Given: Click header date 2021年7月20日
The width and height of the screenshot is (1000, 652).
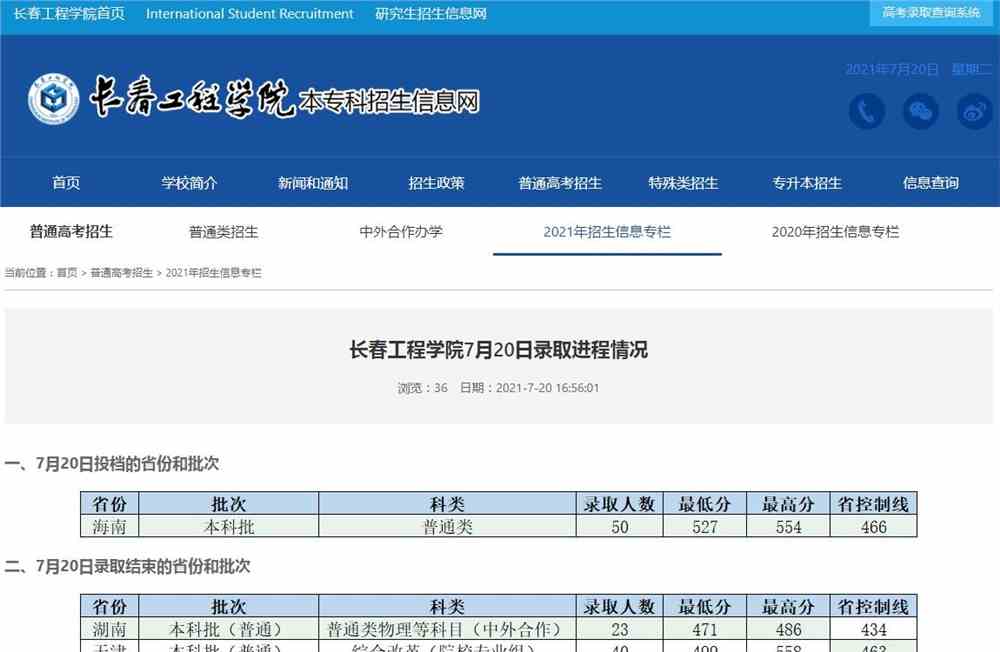Looking at the screenshot, I should pyautogui.click(x=892, y=69).
